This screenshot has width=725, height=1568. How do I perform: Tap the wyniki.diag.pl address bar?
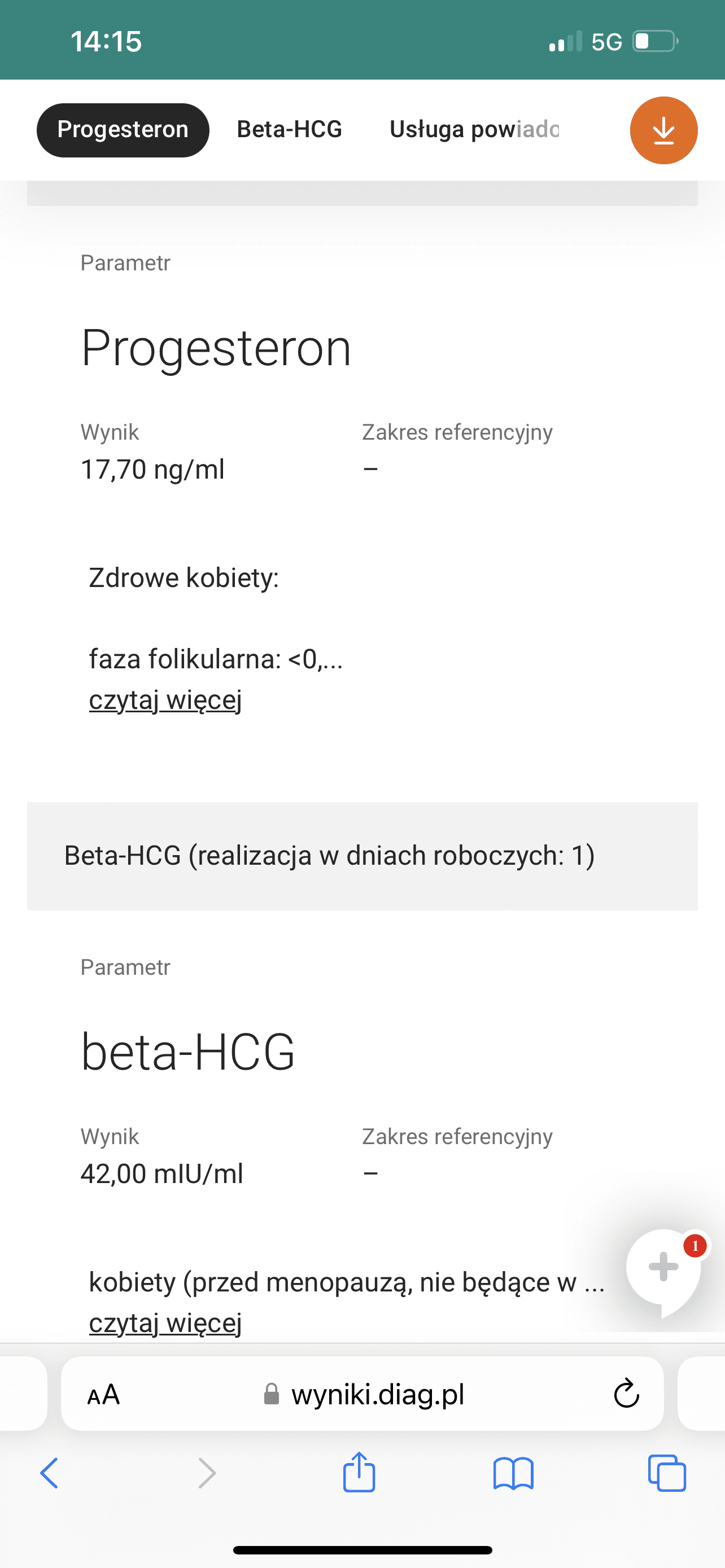point(377,1394)
